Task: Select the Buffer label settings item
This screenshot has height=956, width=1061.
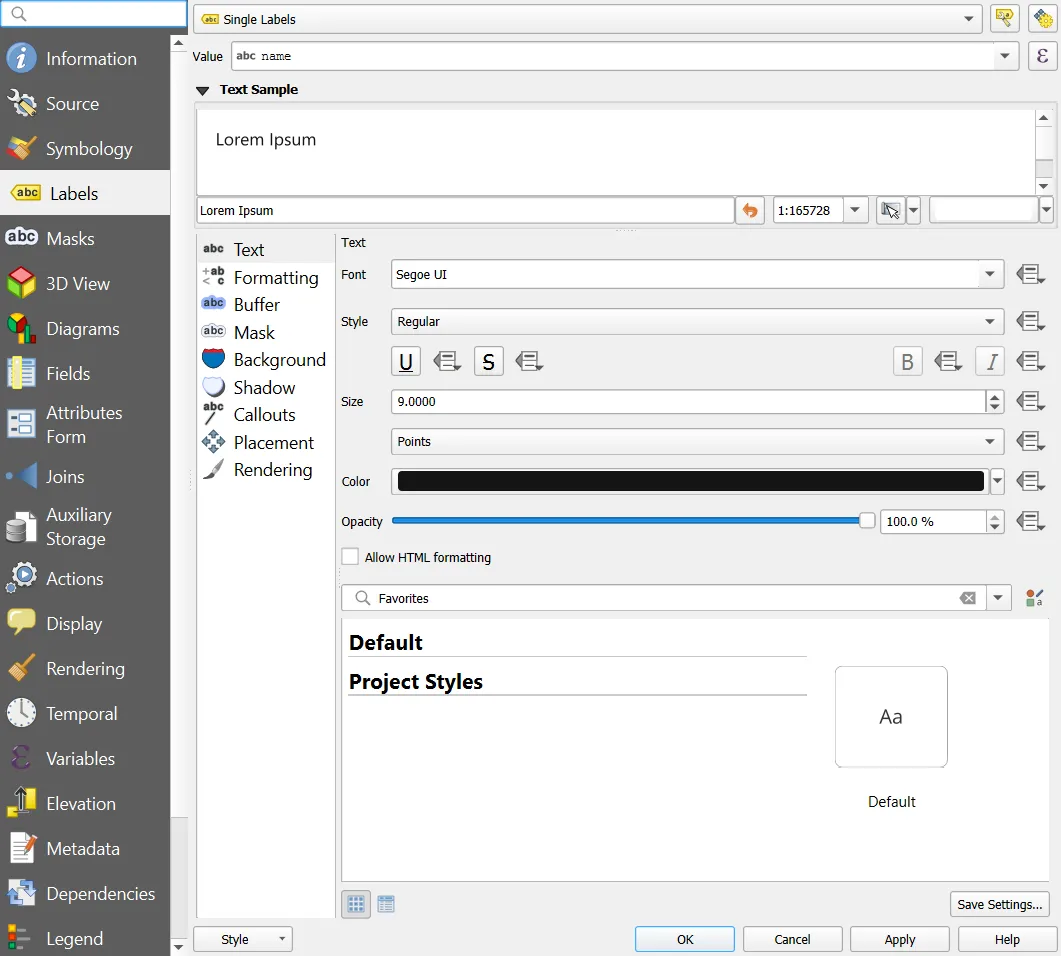Action: click(x=265, y=304)
